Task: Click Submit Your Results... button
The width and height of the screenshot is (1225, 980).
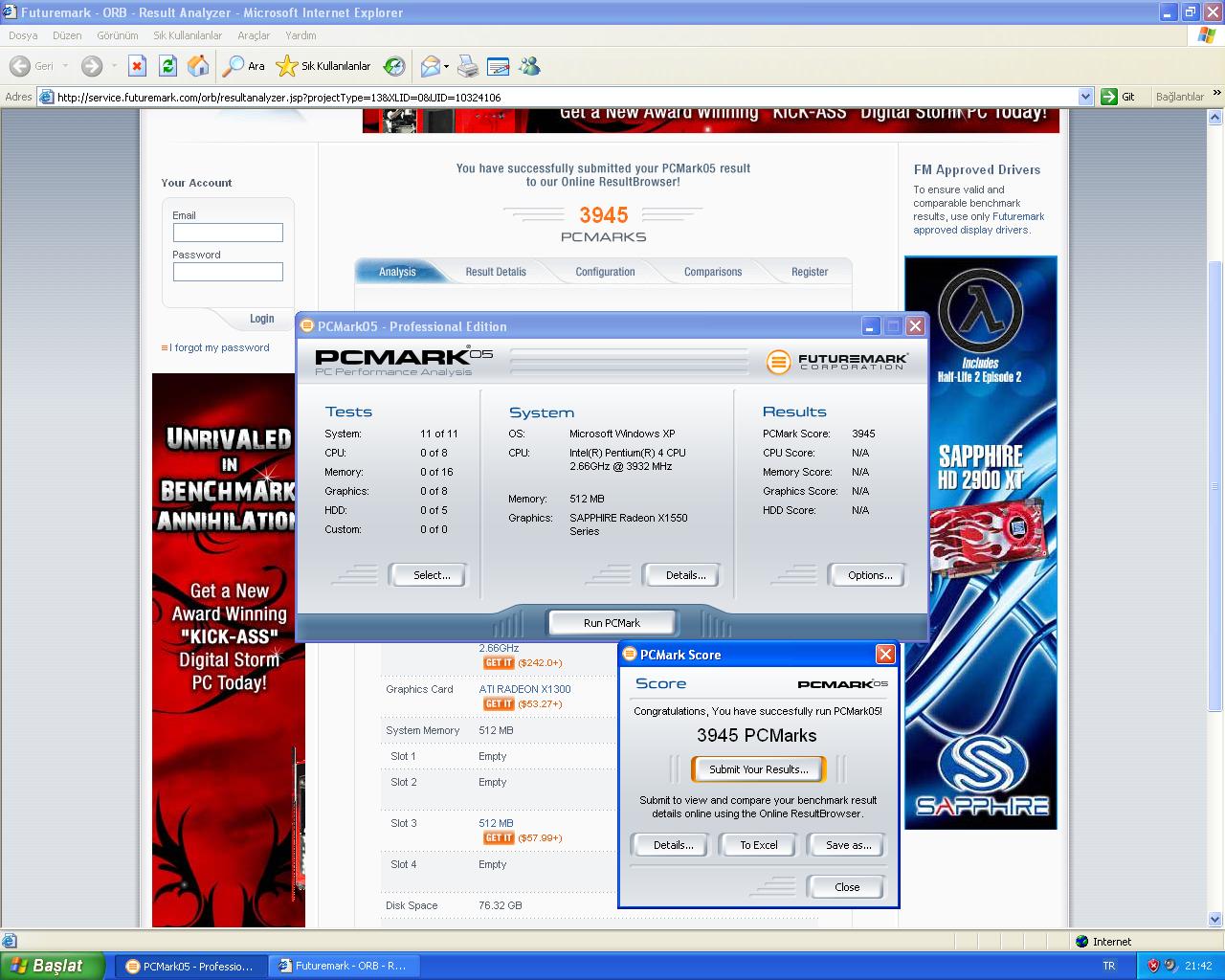Action: (759, 769)
